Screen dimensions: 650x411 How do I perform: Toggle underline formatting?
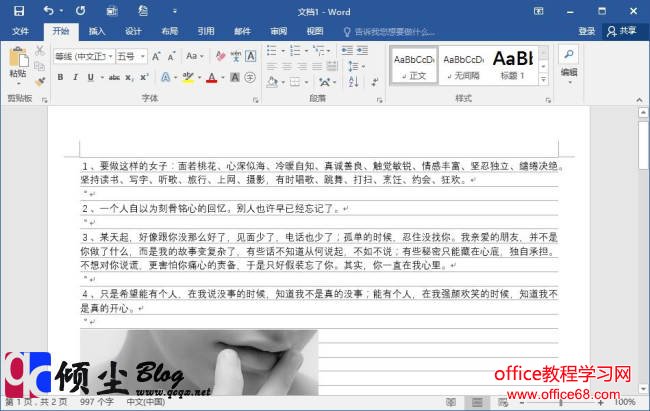tap(90, 77)
